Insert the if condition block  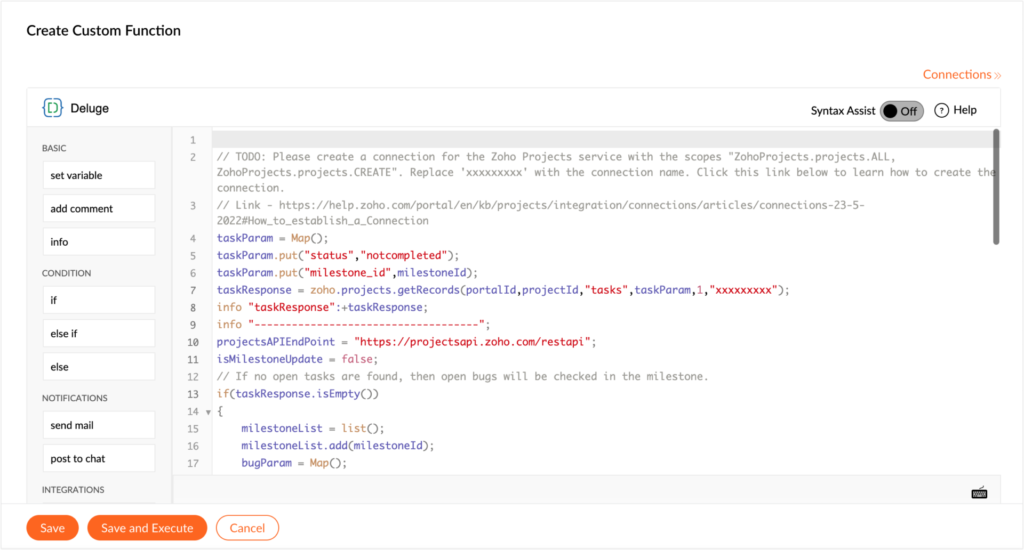(99, 300)
